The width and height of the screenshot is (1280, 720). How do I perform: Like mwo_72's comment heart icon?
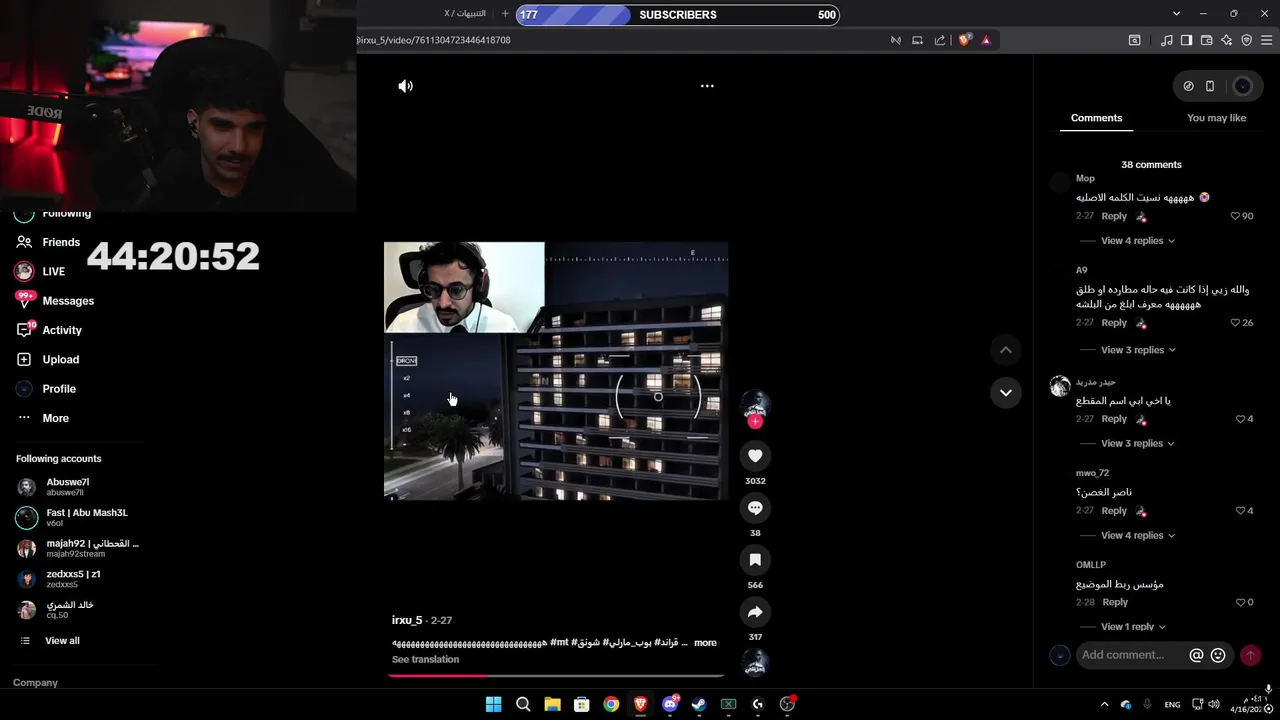1240,511
